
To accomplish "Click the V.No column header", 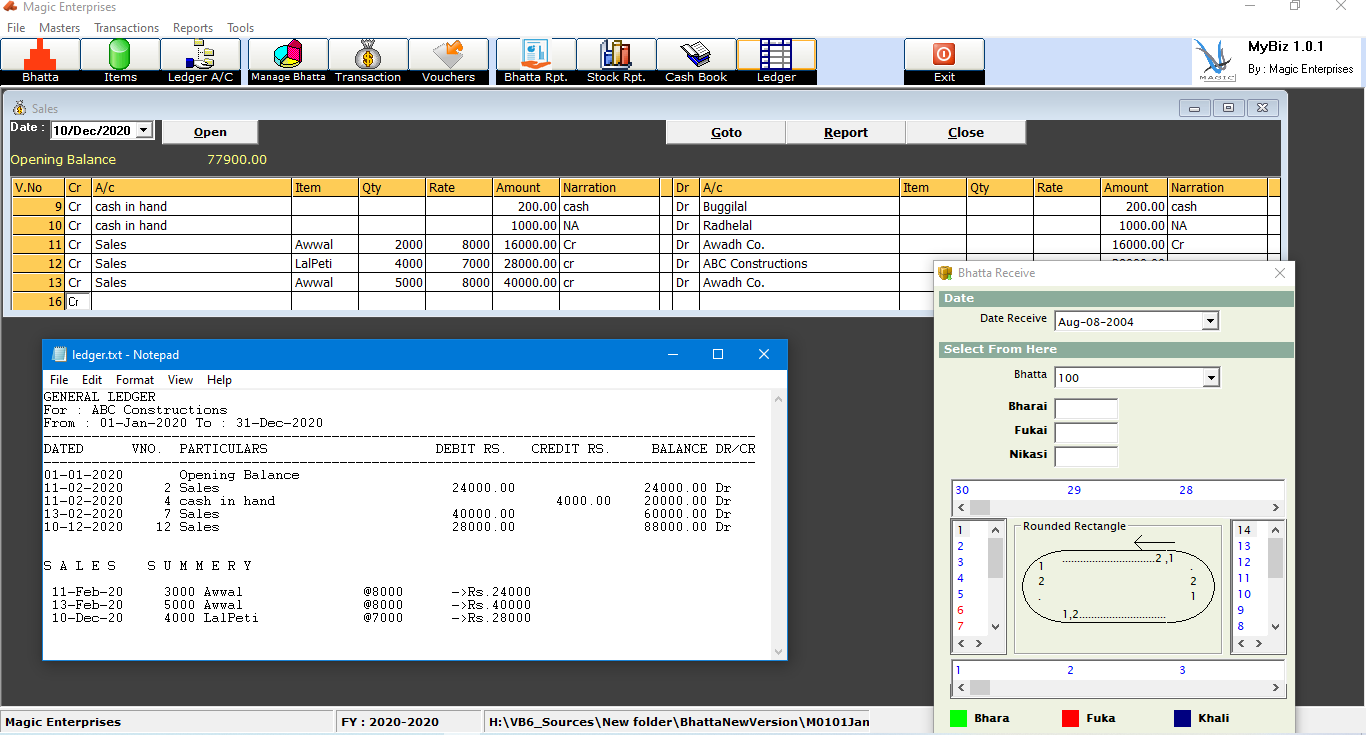I will 38,187.
